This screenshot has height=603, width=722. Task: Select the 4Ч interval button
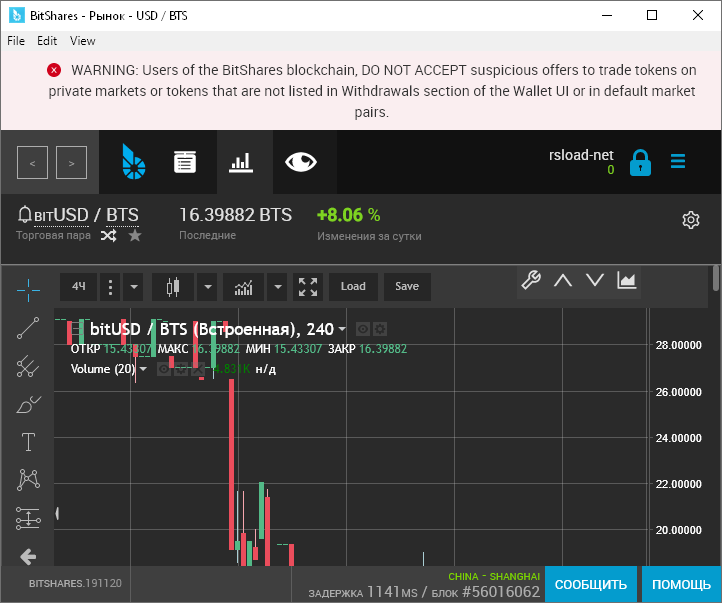[x=79, y=287]
